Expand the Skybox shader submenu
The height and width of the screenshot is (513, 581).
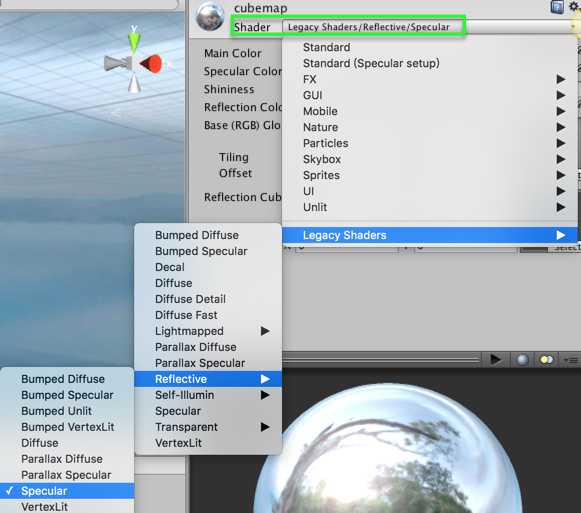430,159
